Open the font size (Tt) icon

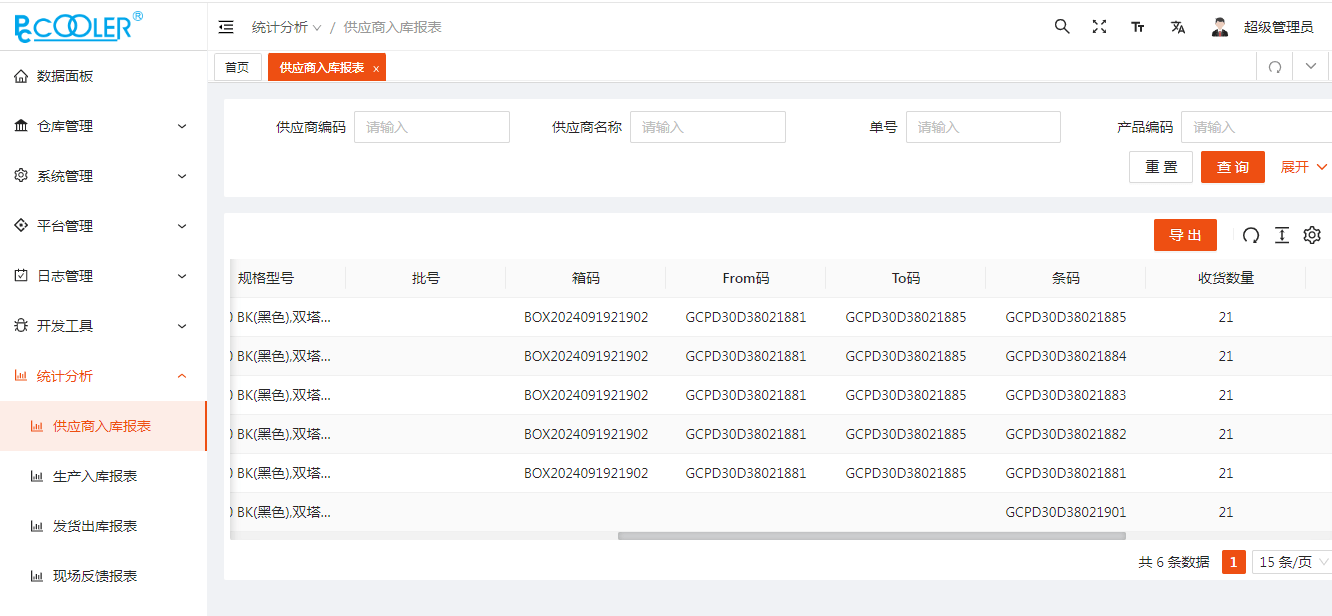pyautogui.click(x=1137, y=26)
